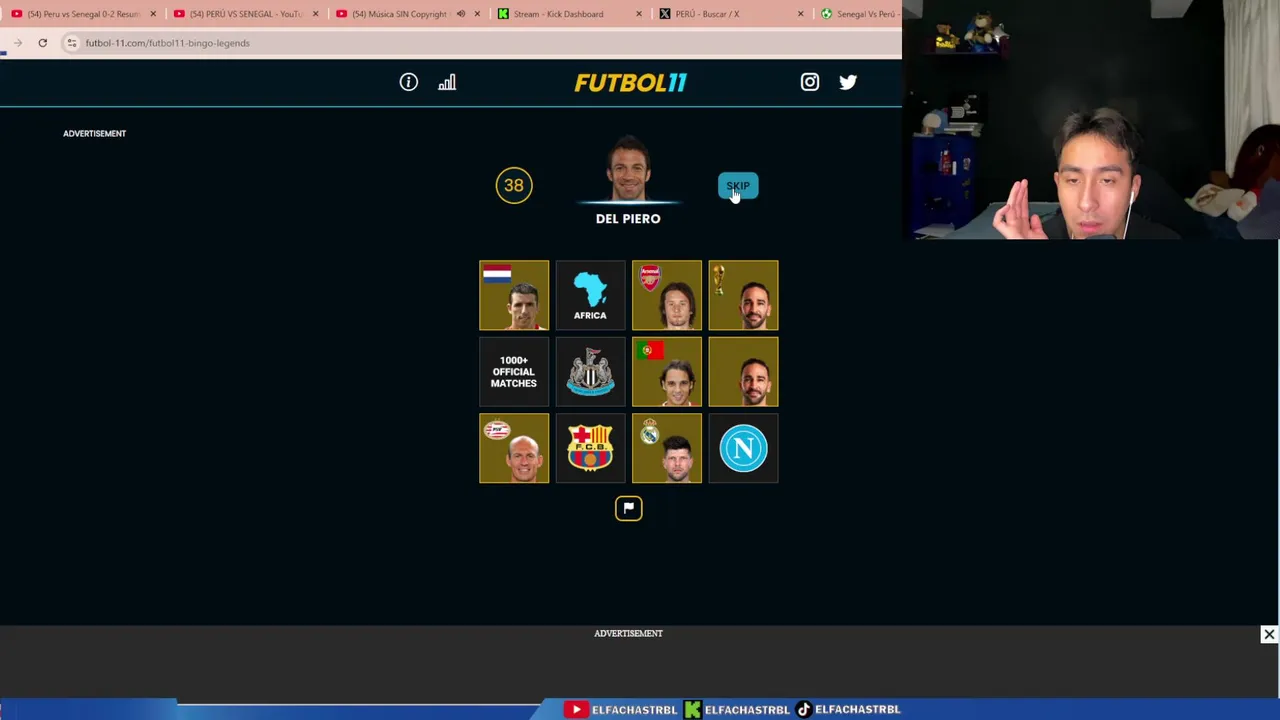The width and height of the screenshot is (1280, 720).
Task: Switch to Música SIN Copyright tab
Action: click(x=398, y=14)
